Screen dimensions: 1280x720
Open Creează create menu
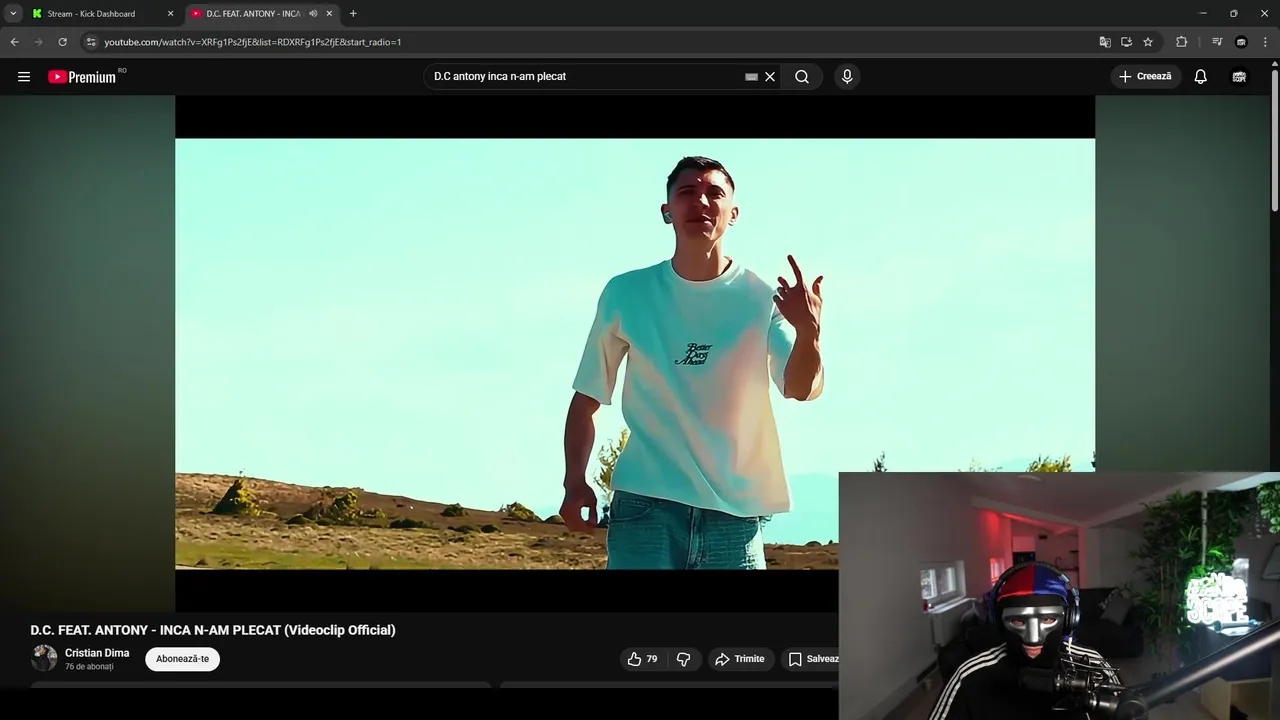pyautogui.click(x=1146, y=77)
